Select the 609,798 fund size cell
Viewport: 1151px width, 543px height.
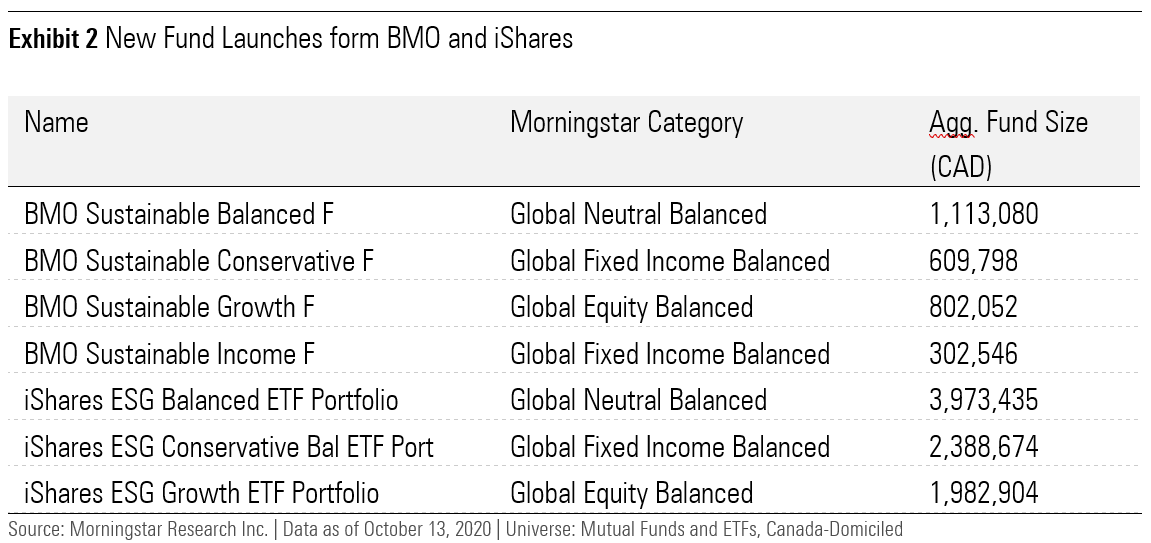tap(973, 261)
